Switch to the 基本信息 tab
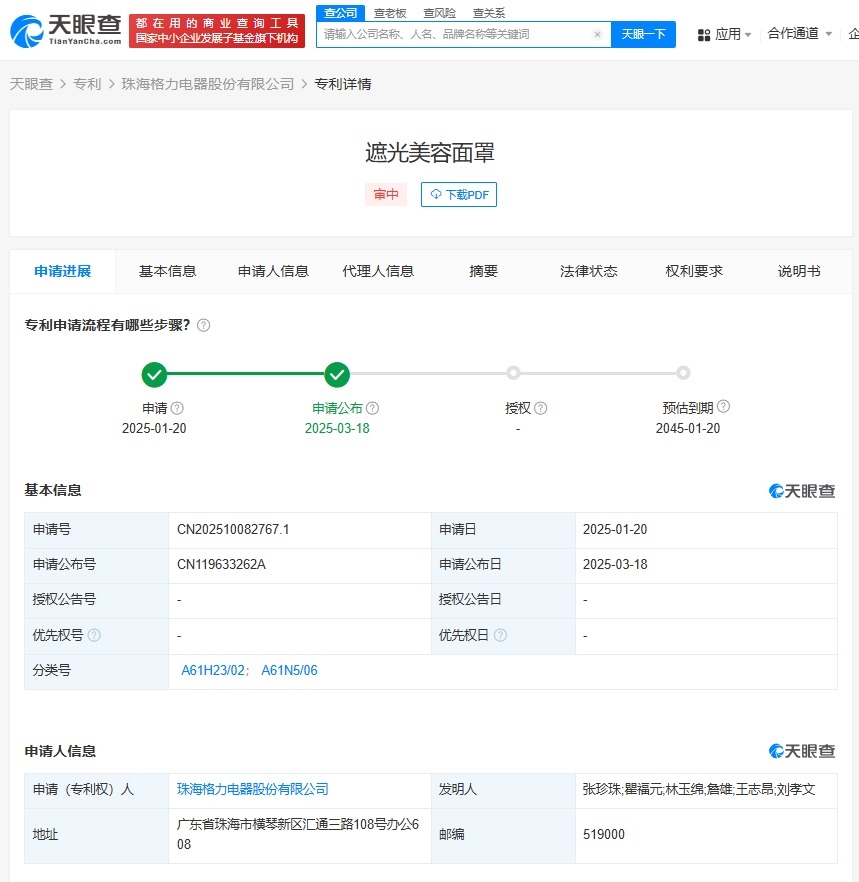Screen dimensions: 859x882 click(167, 271)
